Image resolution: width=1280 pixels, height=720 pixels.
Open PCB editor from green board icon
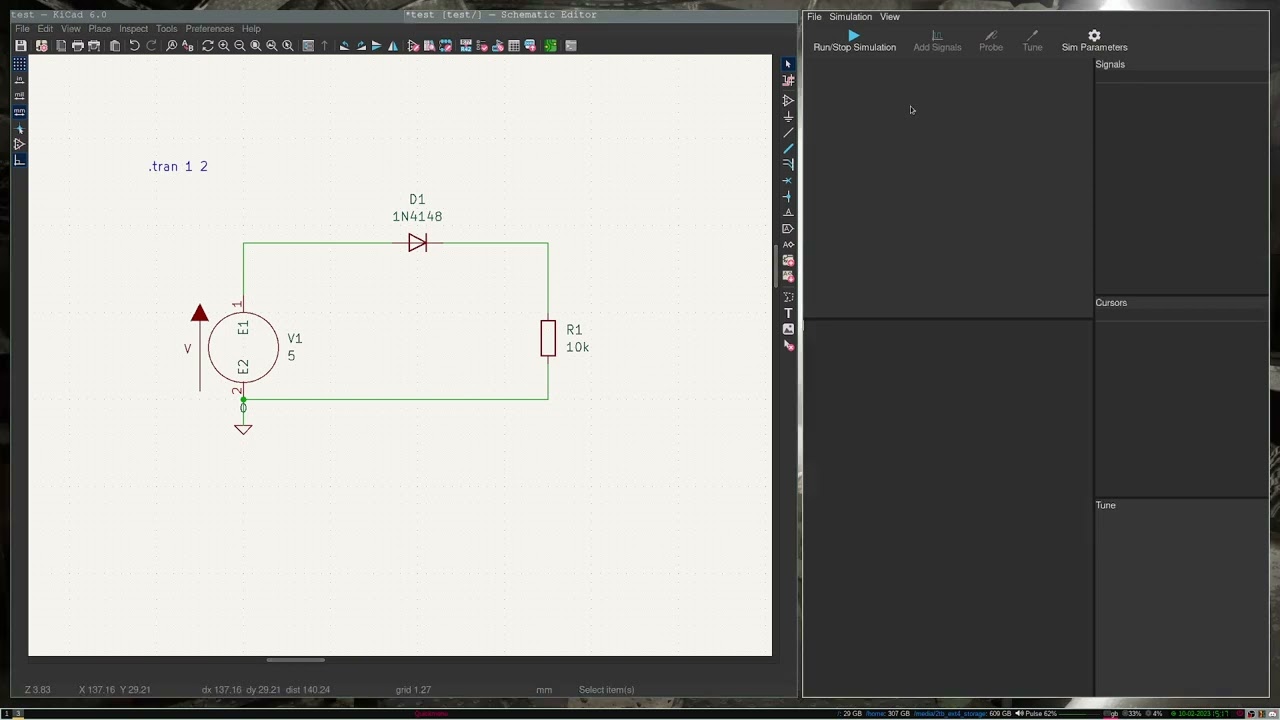tap(549, 46)
